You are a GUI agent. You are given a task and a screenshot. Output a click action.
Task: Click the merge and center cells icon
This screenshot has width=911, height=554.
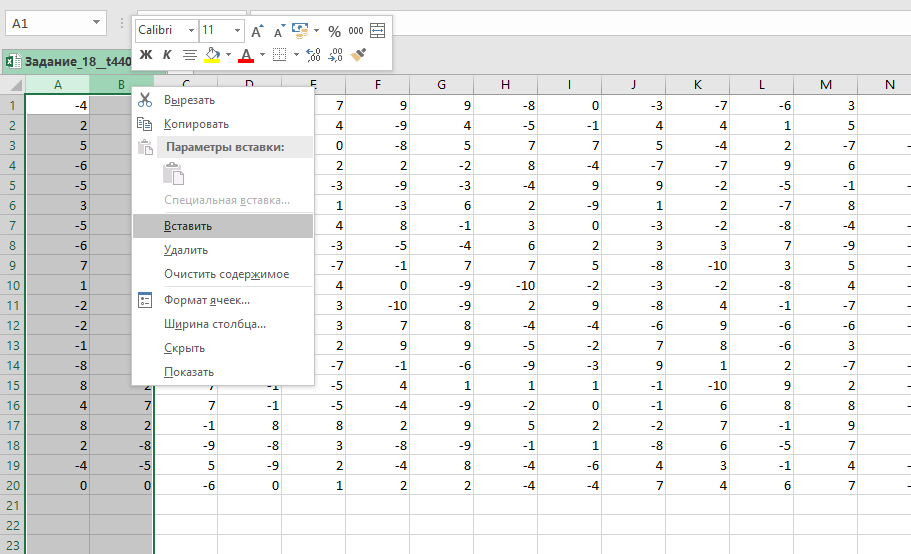pos(377,31)
